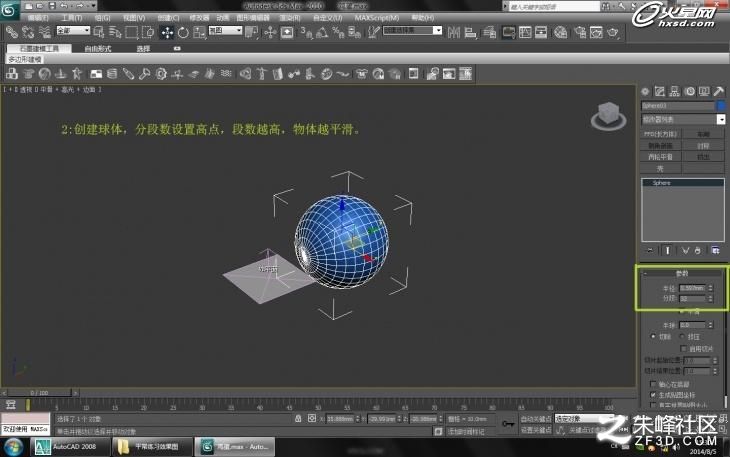This screenshot has width=730, height=457.
Task: Click the Unlink Selection tool
Action: [28, 32]
